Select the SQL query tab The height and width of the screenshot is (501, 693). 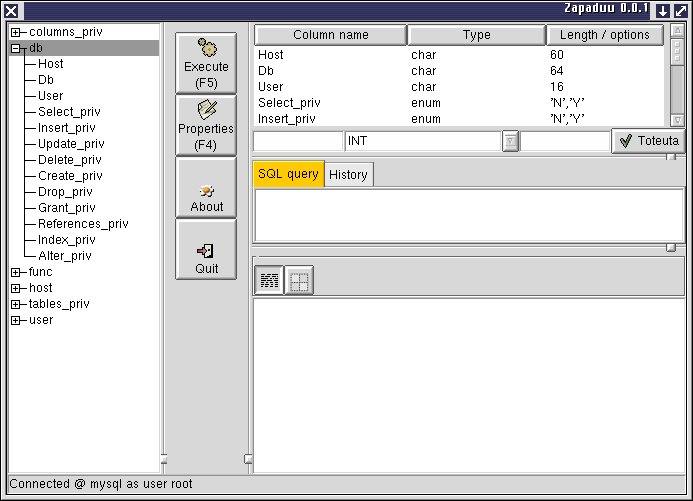(288, 174)
